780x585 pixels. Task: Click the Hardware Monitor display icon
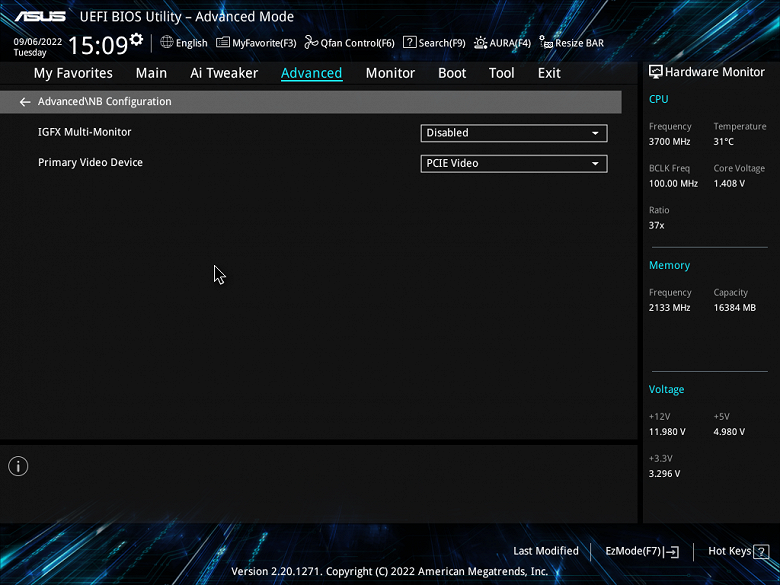click(656, 72)
